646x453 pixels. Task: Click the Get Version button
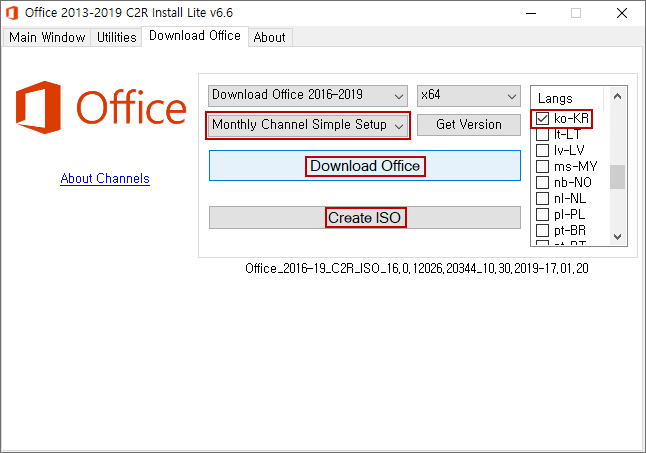[x=469, y=125]
